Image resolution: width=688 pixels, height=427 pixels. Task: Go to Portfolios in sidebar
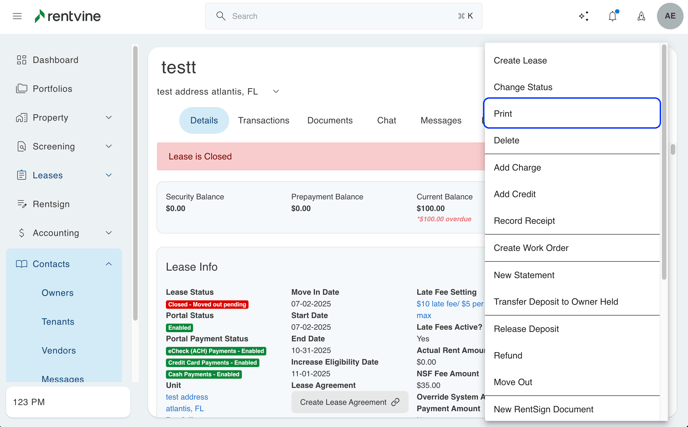click(x=52, y=89)
